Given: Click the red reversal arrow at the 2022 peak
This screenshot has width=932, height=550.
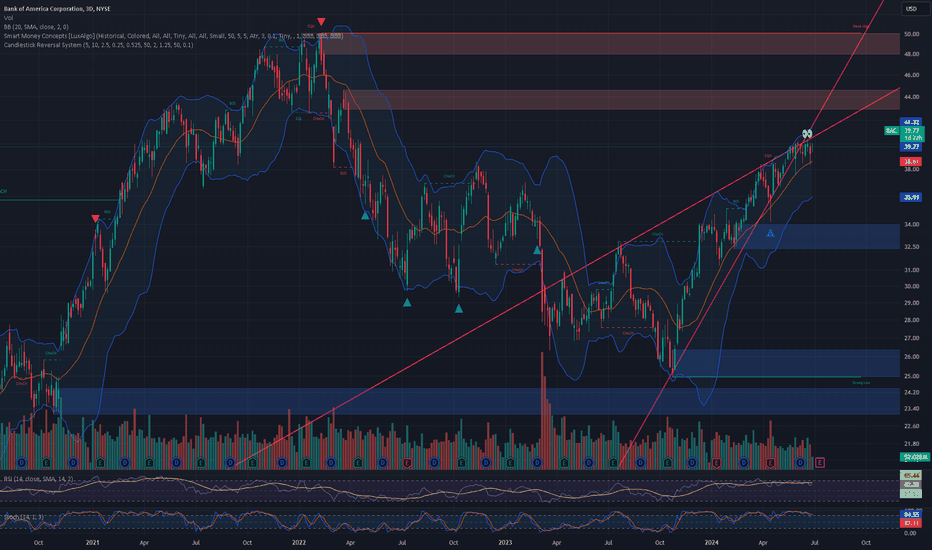Looking at the screenshot, I should pyautogui.click(x=321, y=21).
